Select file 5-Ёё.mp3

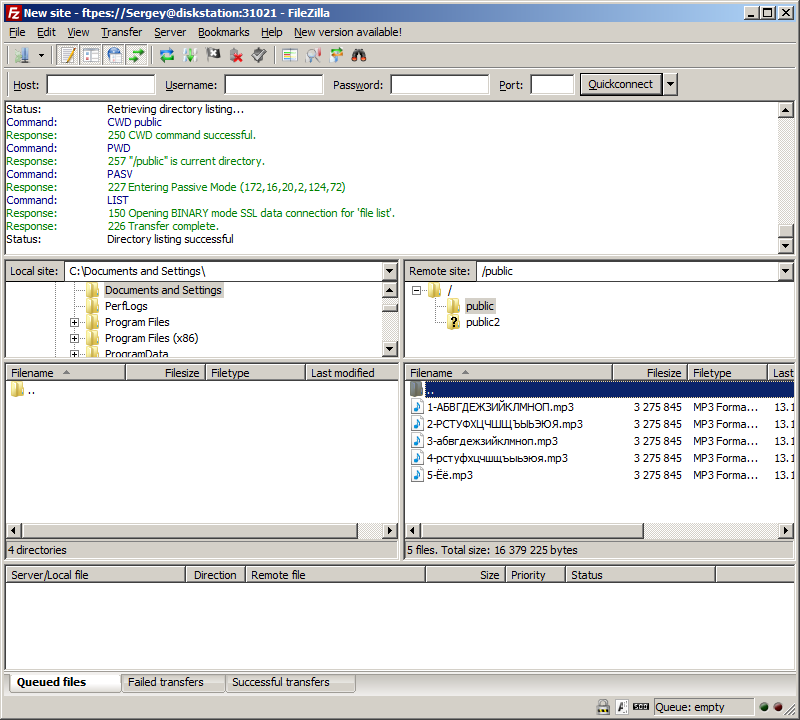(449, 475)
